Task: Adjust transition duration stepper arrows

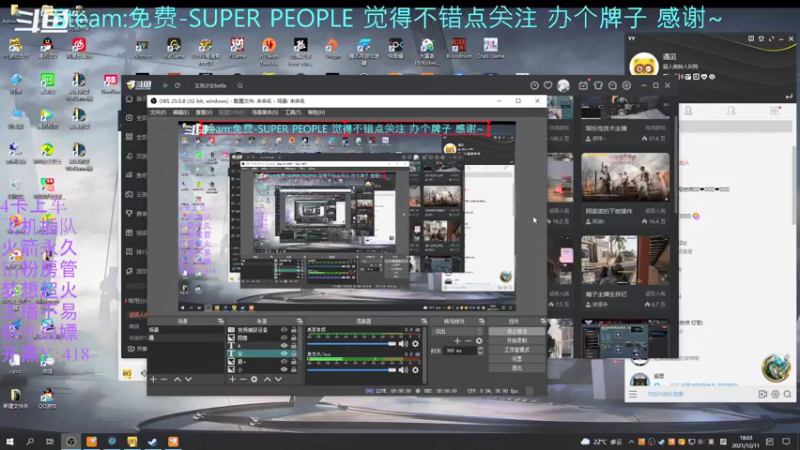Action: [x=480, y=351]
